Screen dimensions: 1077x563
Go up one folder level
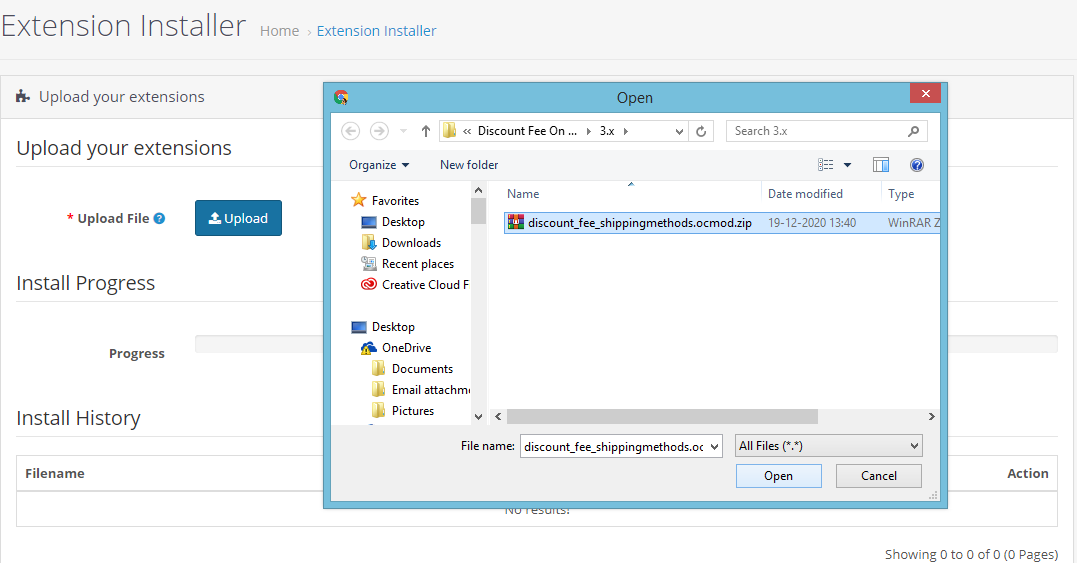pos(426,130)
